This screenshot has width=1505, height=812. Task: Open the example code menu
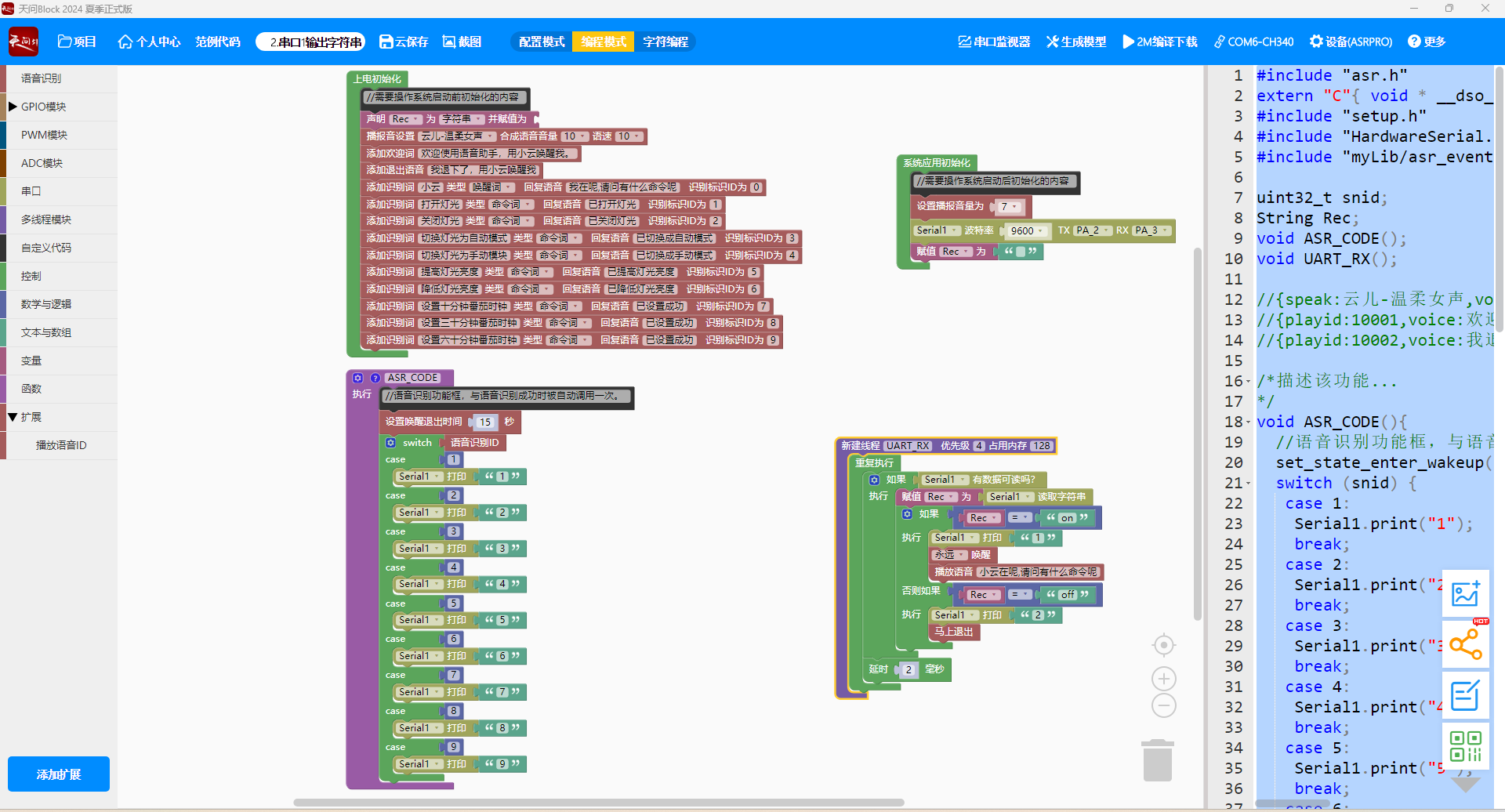pyautogui.click(x=218, y=42)
